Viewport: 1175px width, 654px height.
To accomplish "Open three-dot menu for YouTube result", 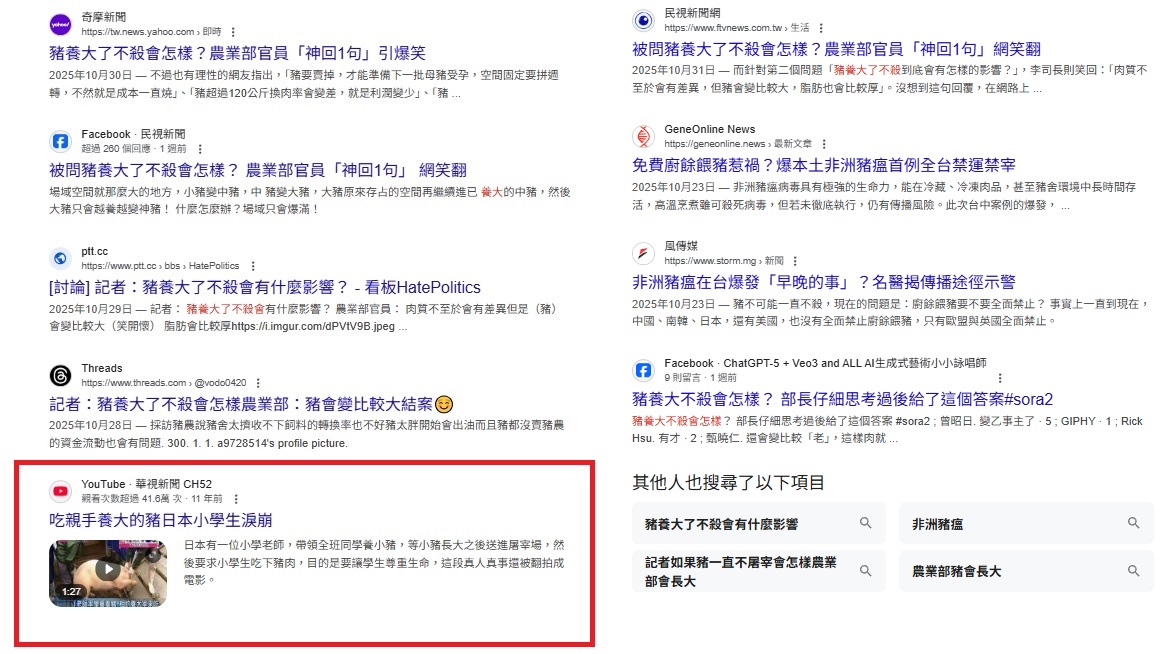I will point(236,498).
